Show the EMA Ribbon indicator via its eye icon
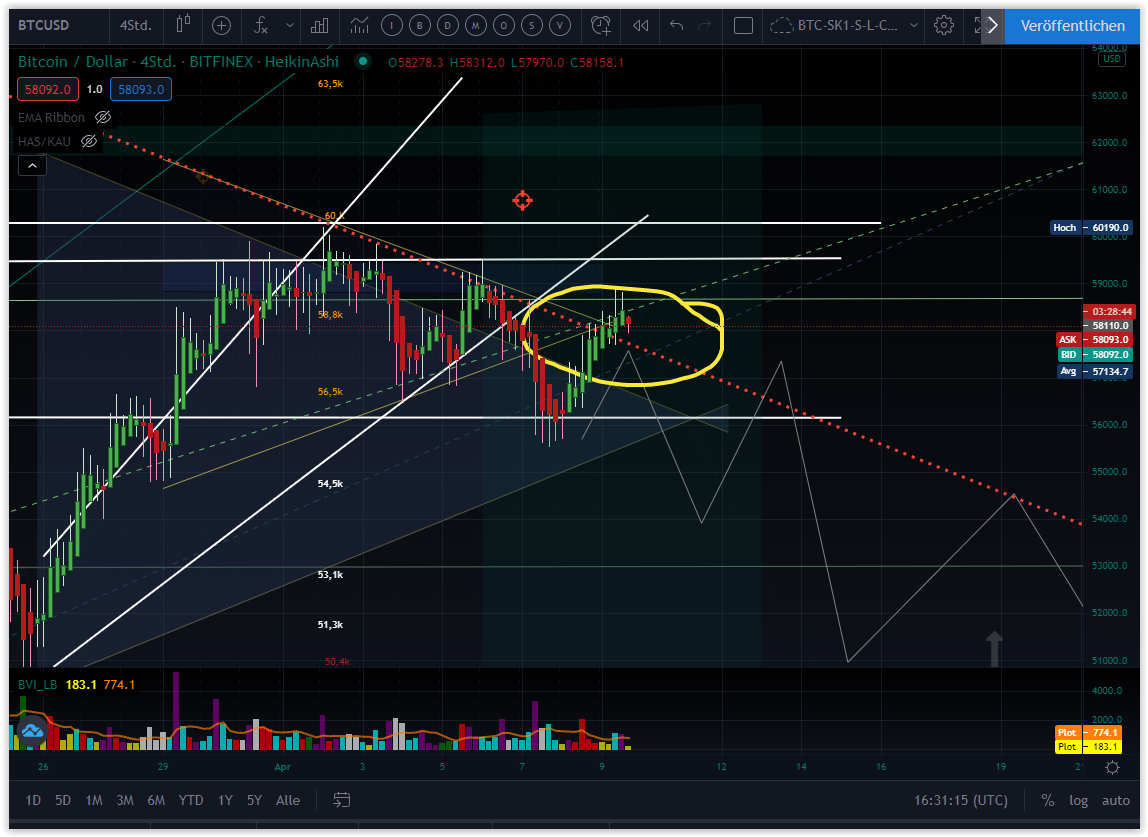Image resolution: width=1148 pixels, height=837 pixels. (103, 117)
